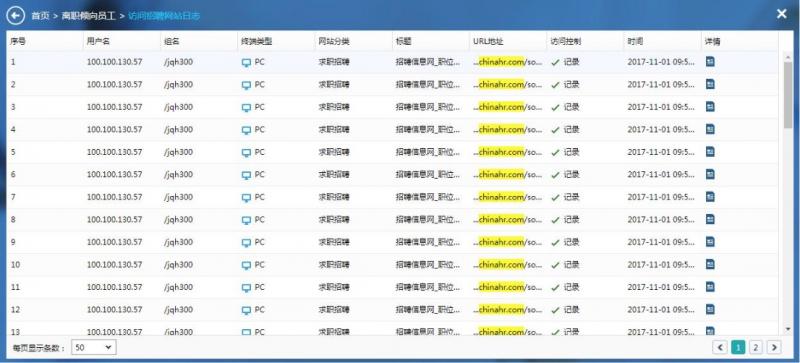Open details icon for row 7
800x363 pixels.
click(710, 197)
